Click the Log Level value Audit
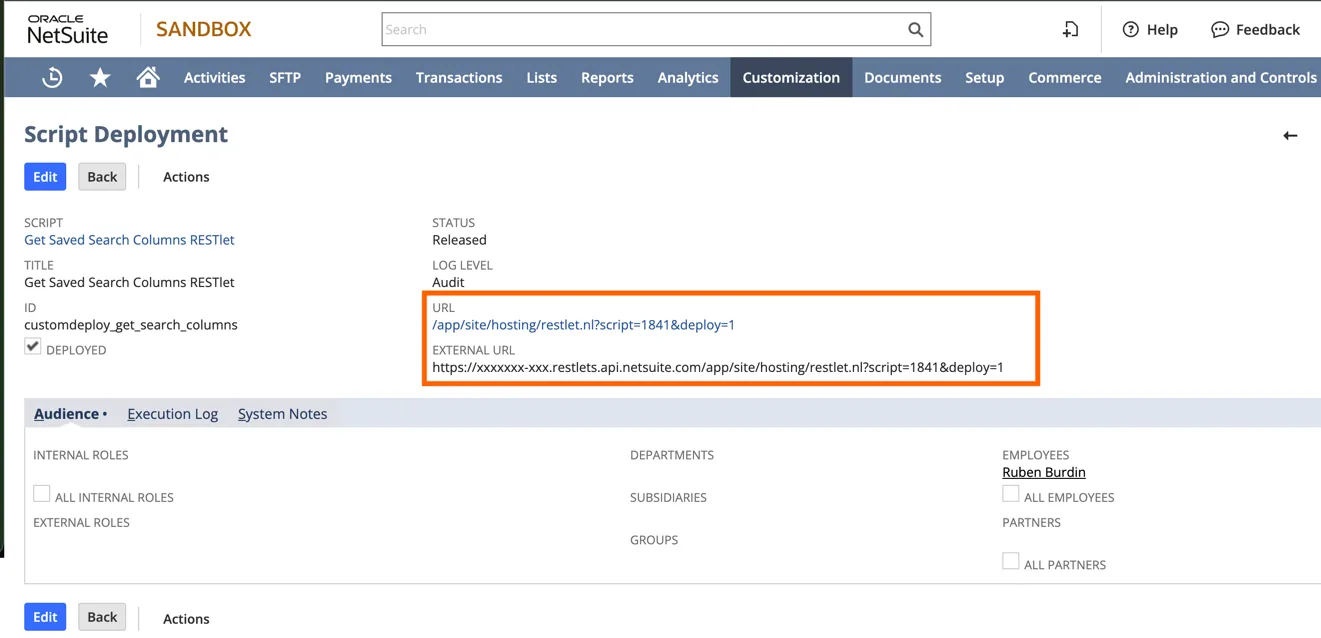This screenshot has width=1321, height=638. [x=448, y=282]
